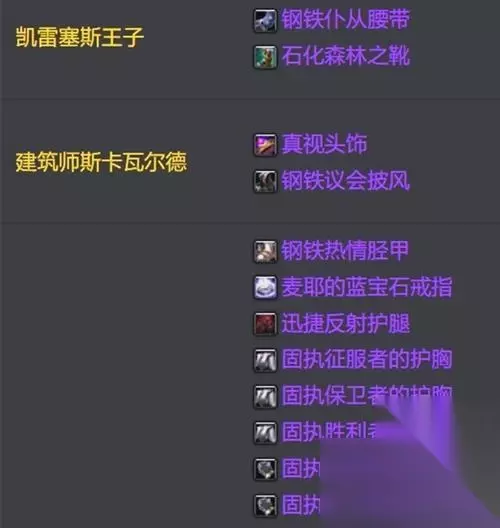
Task: Click the 真视头饰 headpiece item icon
Action: [265, 145]
